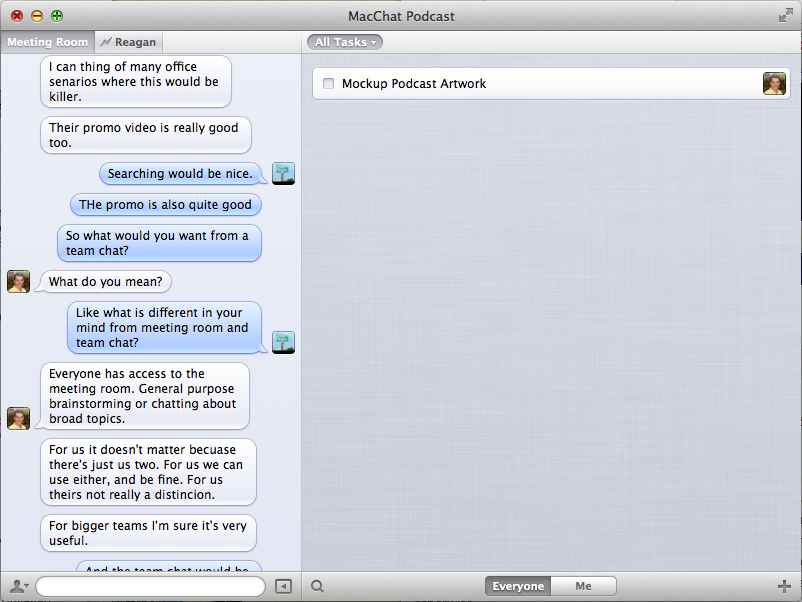802x602 pixels.
Task: Click avatar beside 'What do you mean?'
Action: (x=18, y=281)
